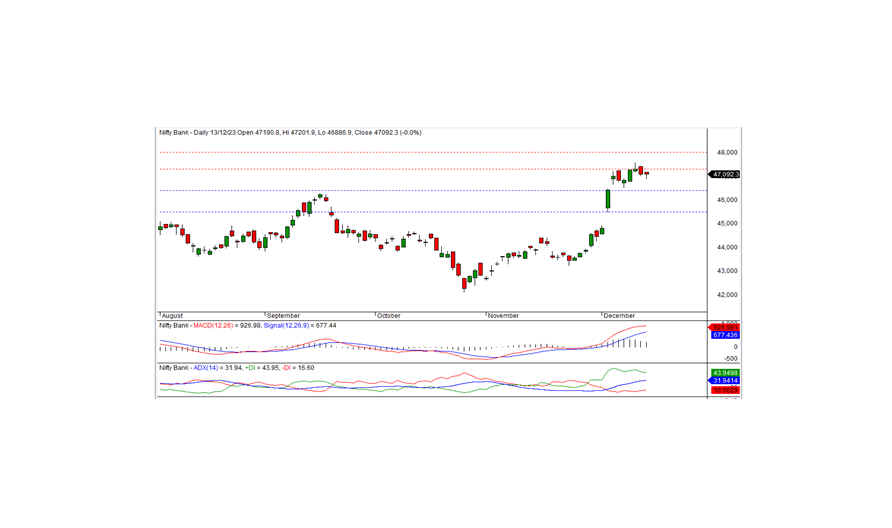The image size is (892, 528).
Task: Select the 43,000 price axis label
Action: [727, 271]
